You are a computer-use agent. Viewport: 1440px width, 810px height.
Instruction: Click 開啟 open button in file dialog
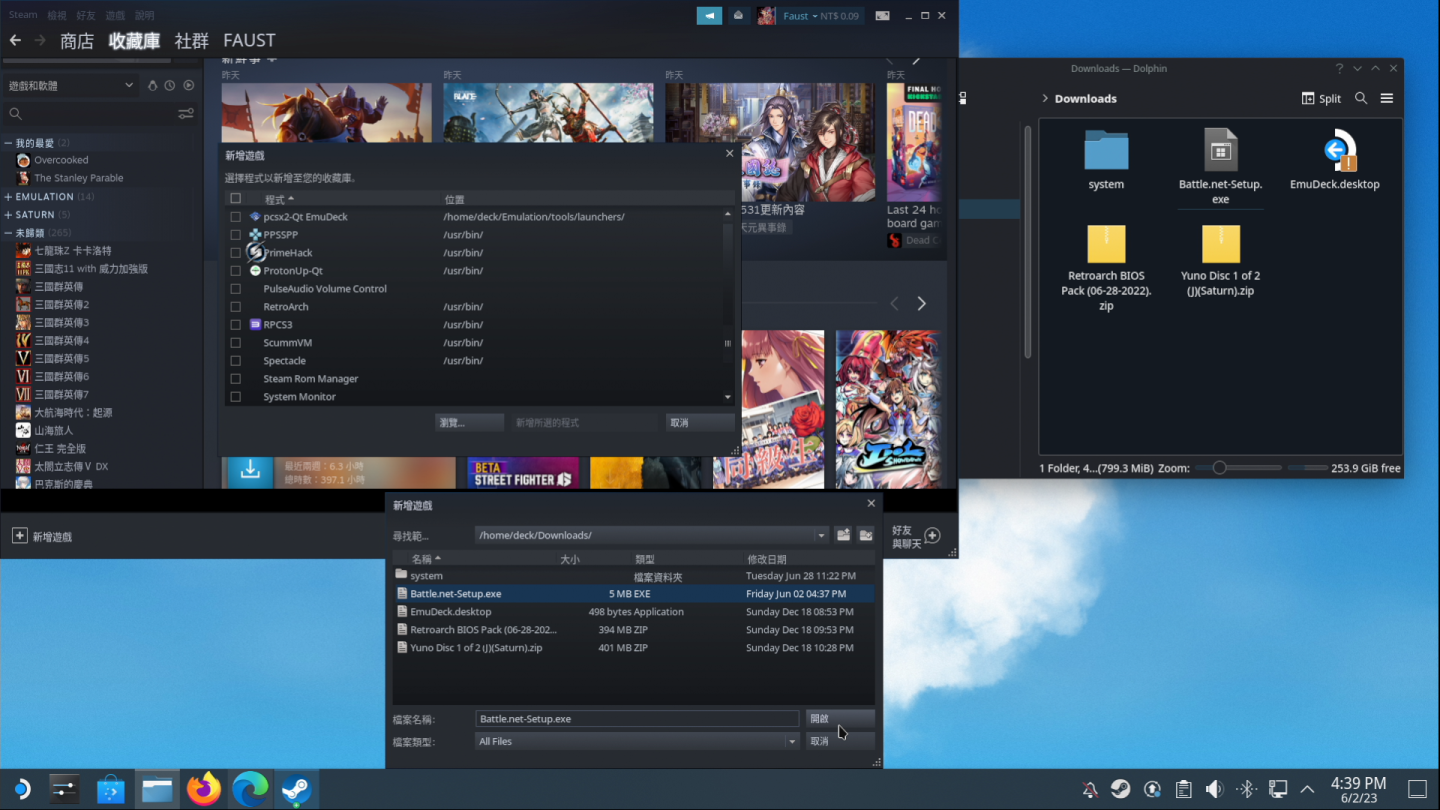pos(841,718)
